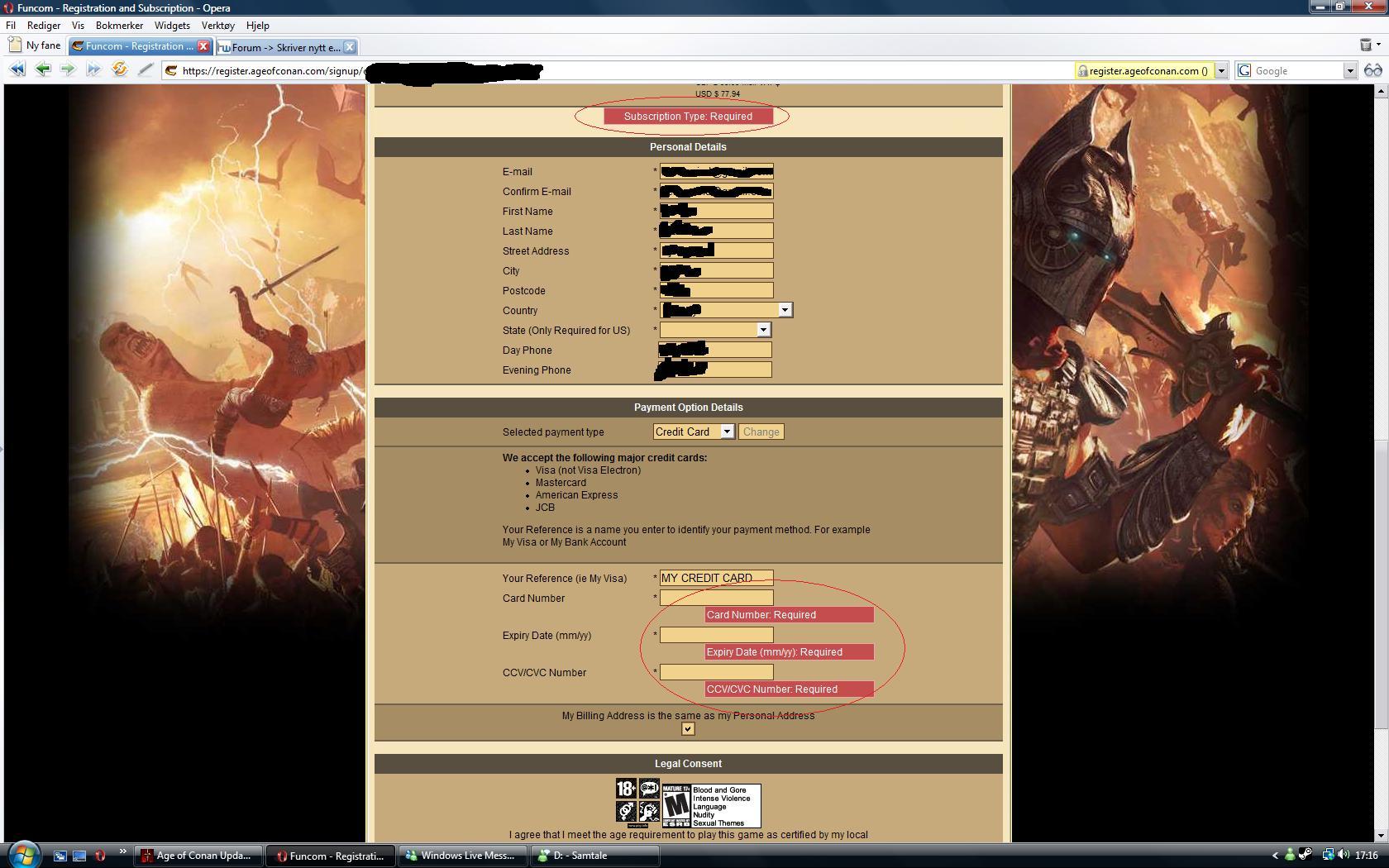Screen dimensions: 1389x868
Task: Click the Street Address input field
Action: 716,250
